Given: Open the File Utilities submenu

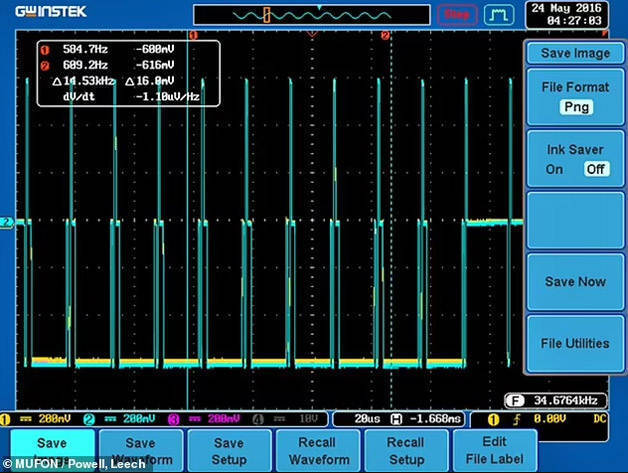Looking at the screenshot, I should [x=575, y=344].
